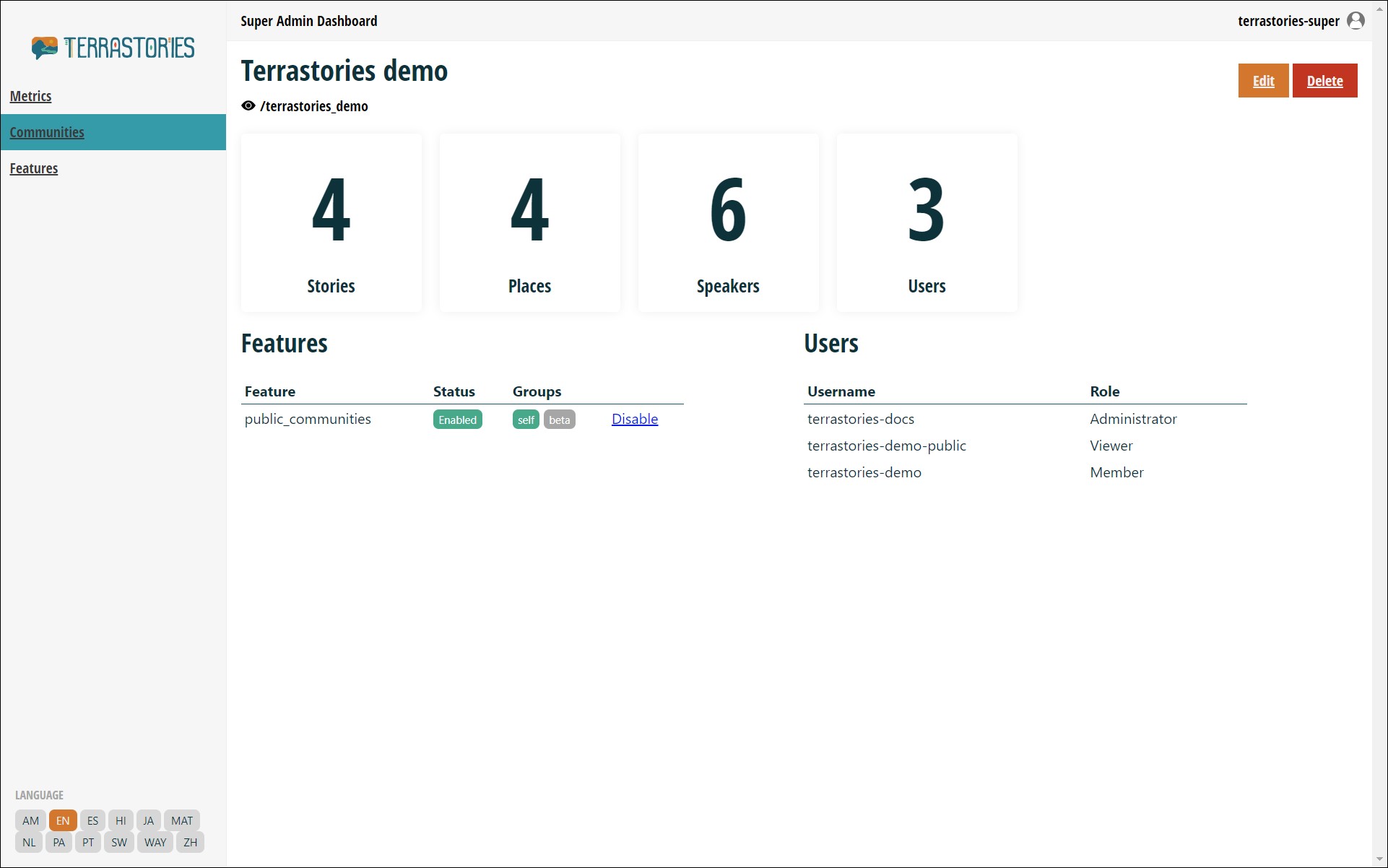Click the beta group badge
This screenshot has width=1388, height=868.
[559, 420]
